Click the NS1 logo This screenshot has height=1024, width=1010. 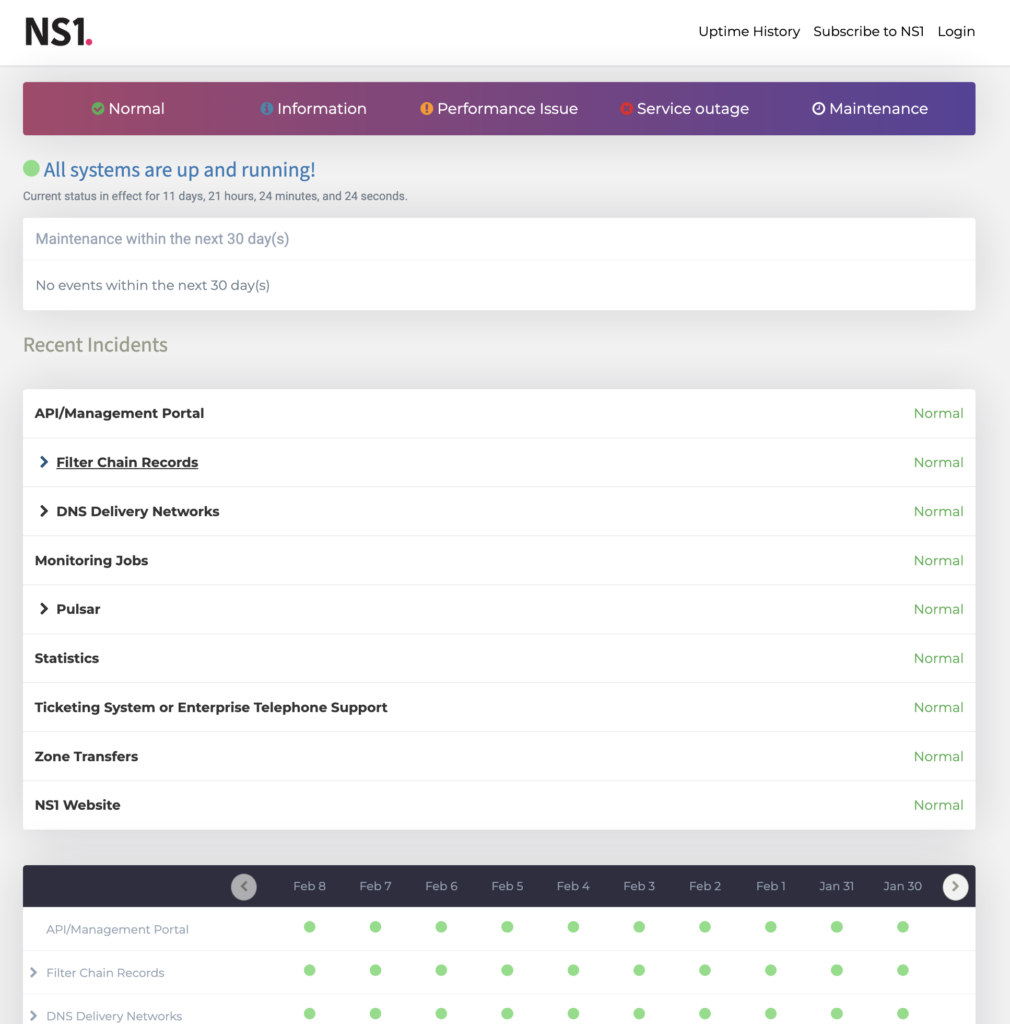point(58,31)
